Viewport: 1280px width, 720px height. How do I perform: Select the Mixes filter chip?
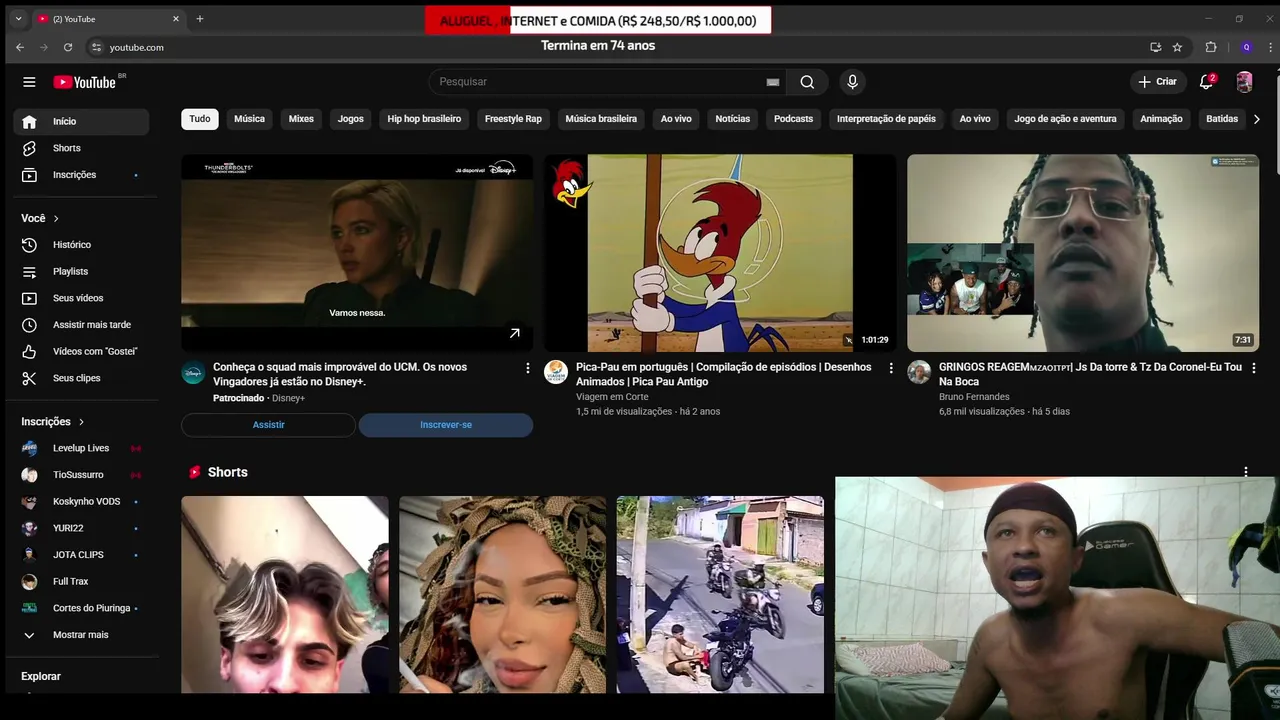click(x=301, y=119)
